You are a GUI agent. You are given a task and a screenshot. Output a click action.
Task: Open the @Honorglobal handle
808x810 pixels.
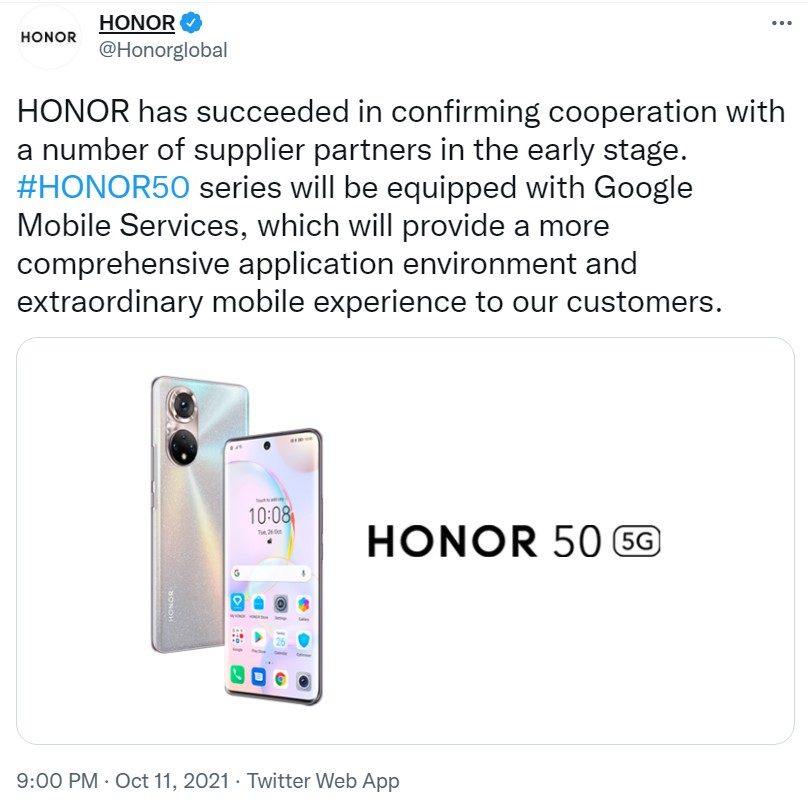[163, 50]
